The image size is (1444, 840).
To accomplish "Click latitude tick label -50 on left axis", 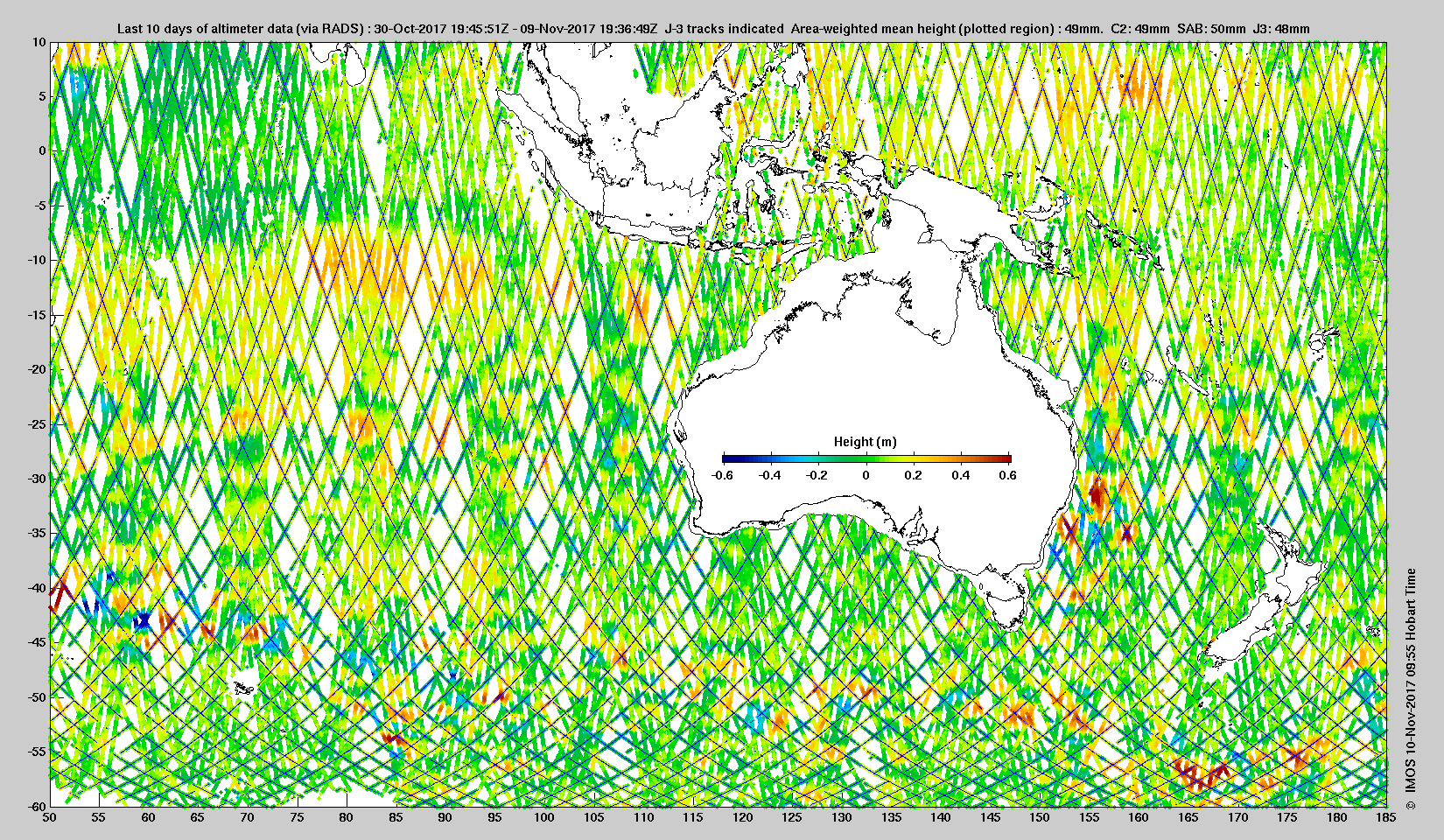I will 37,697.
